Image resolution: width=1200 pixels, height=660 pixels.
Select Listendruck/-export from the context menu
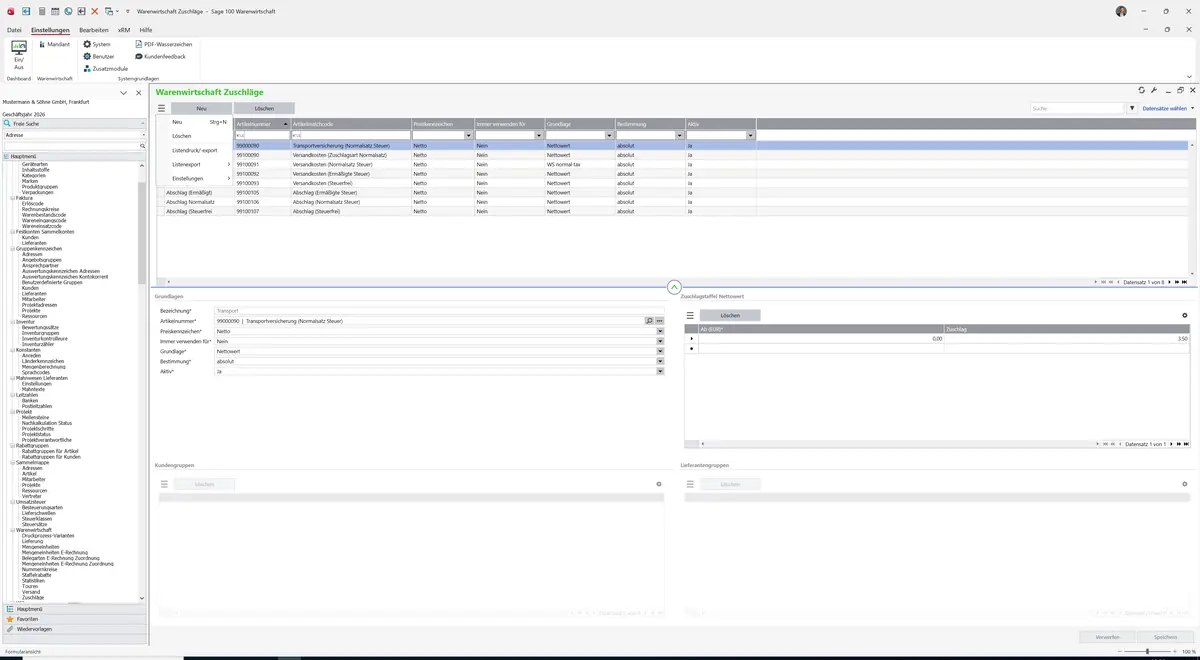pyautogui.click(x=194, y=150)
